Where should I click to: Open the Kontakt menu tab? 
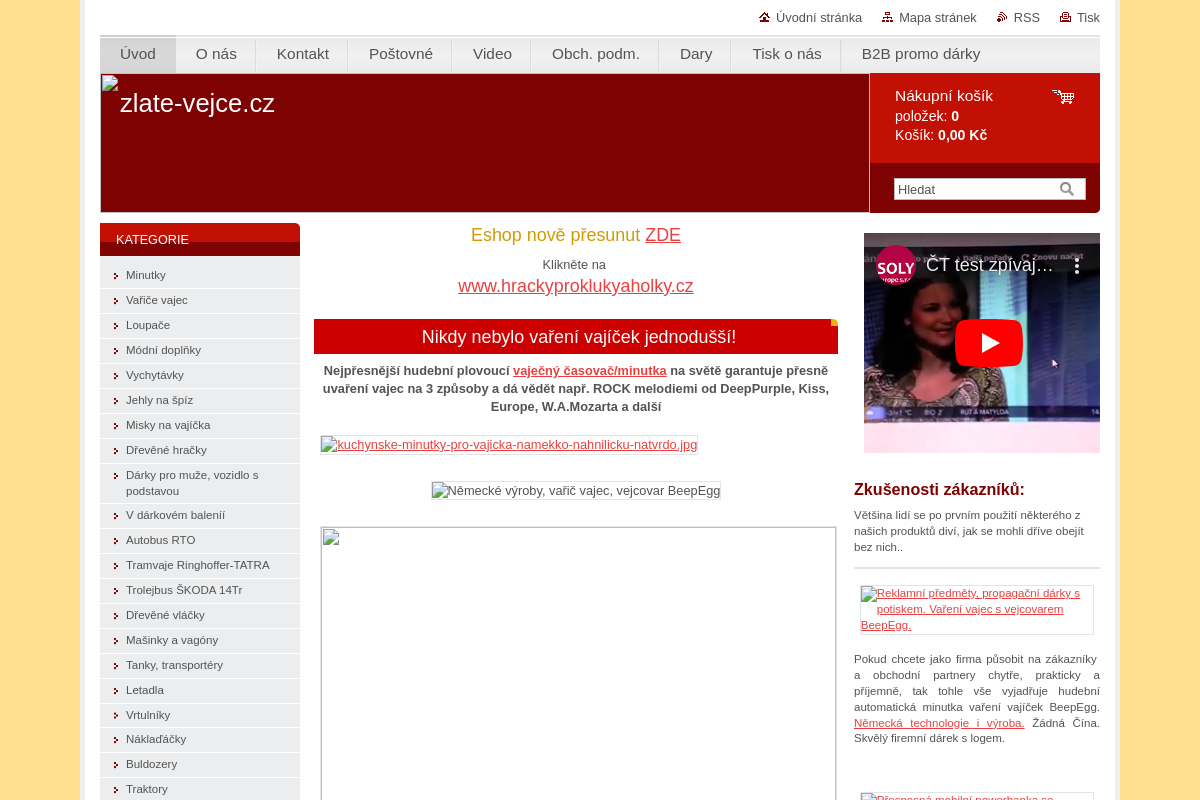pos(302,54)
